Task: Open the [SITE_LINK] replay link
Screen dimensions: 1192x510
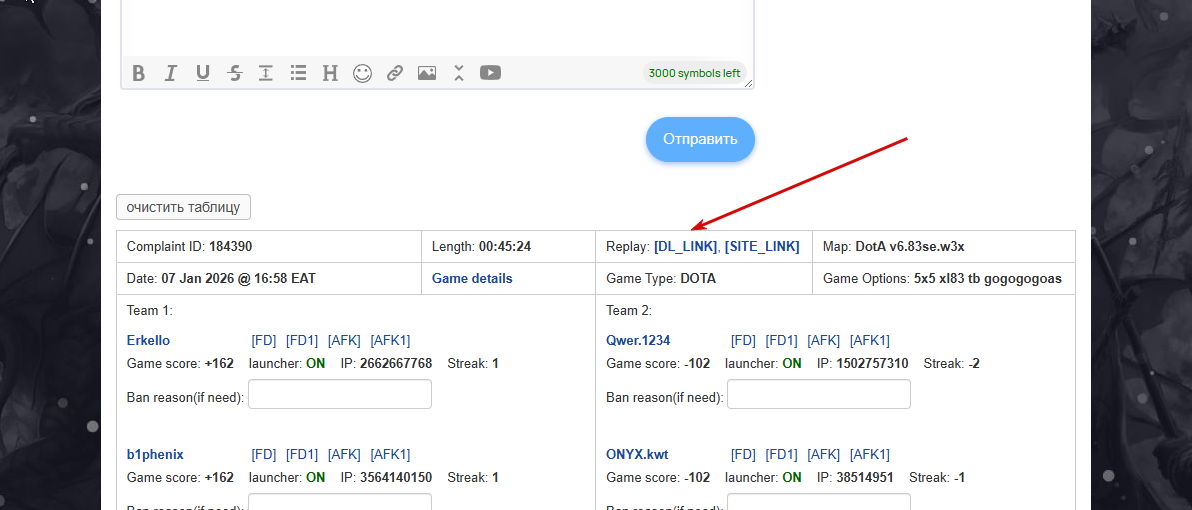Action: (x=762, y=246)
